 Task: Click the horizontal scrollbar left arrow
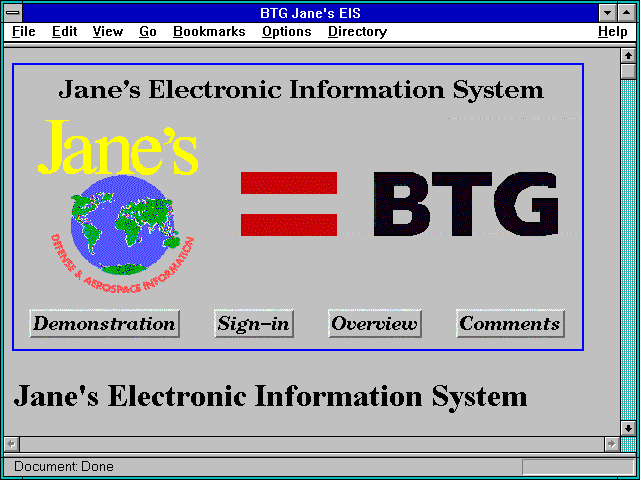[x=12, y=444]
